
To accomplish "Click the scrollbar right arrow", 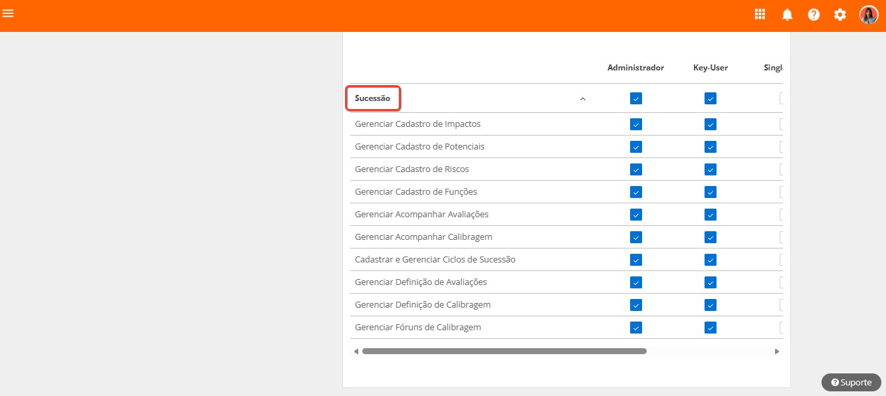I will 777,351.
